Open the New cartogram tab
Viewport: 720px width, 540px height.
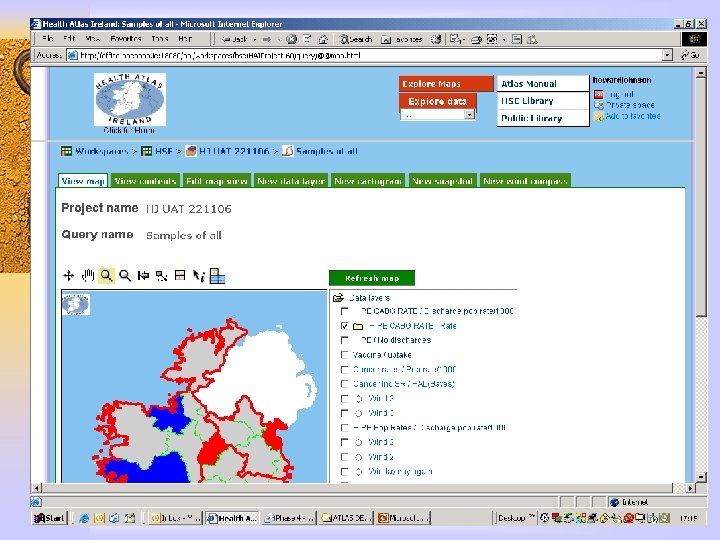coord(368,181)
